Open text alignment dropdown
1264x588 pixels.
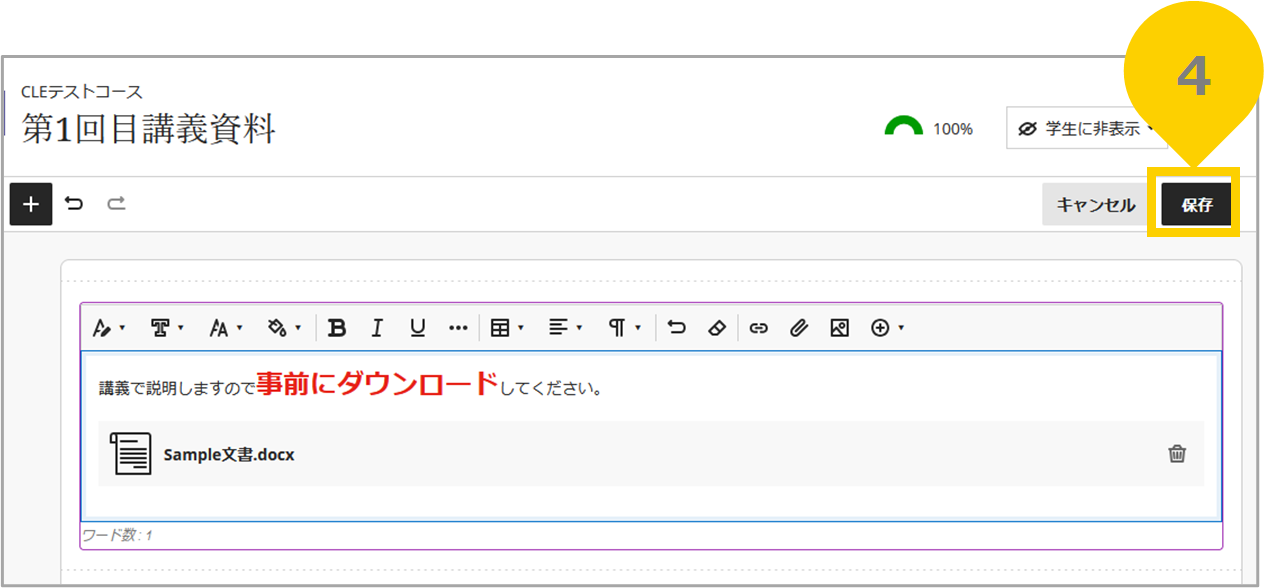pos(566,328)
